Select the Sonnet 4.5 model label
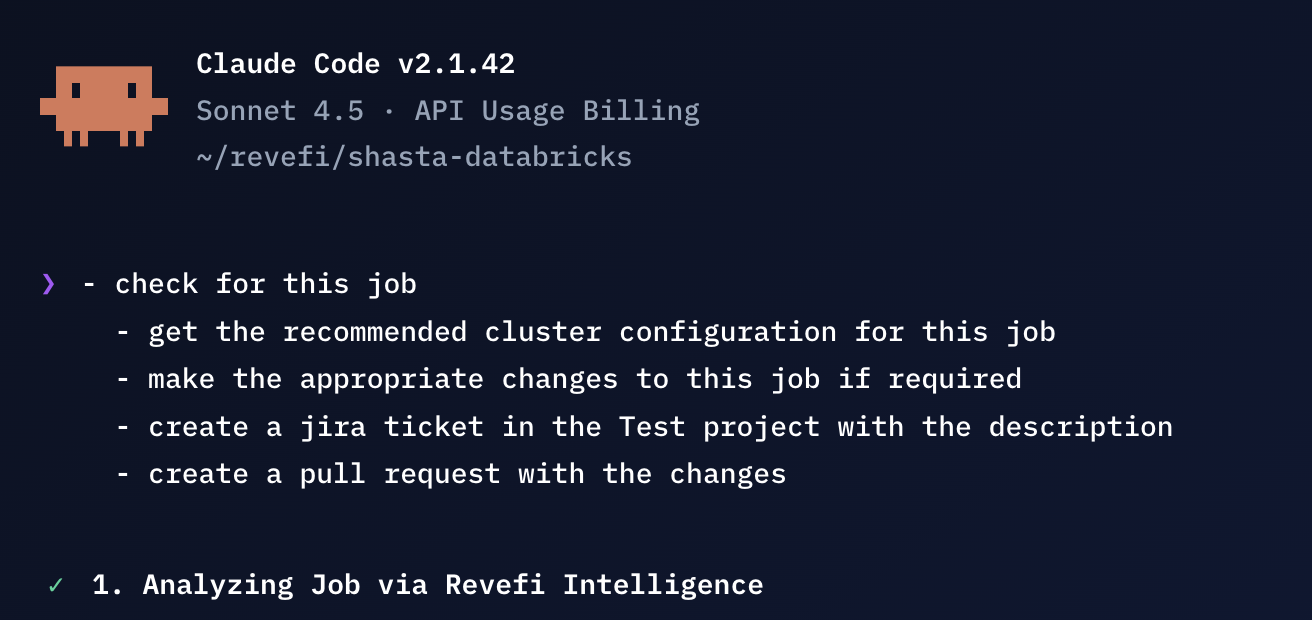Viewport: 1312px width, 620px height. [x=280, y=111]
